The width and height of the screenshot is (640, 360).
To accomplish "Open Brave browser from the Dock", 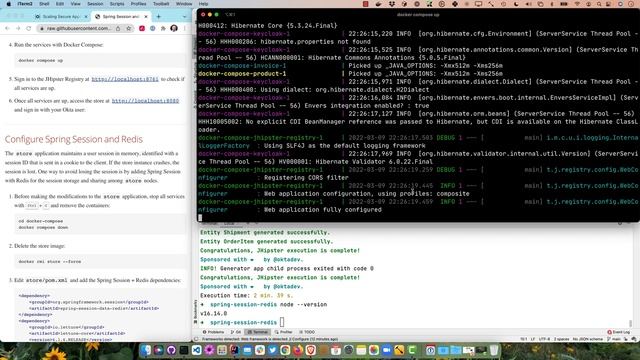I will coord(311,350).
